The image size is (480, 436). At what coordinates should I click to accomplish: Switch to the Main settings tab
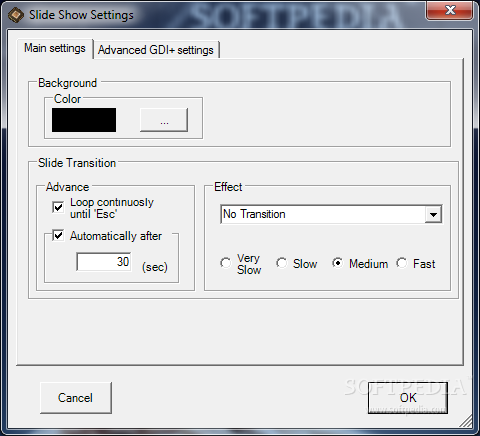[55, 48]
